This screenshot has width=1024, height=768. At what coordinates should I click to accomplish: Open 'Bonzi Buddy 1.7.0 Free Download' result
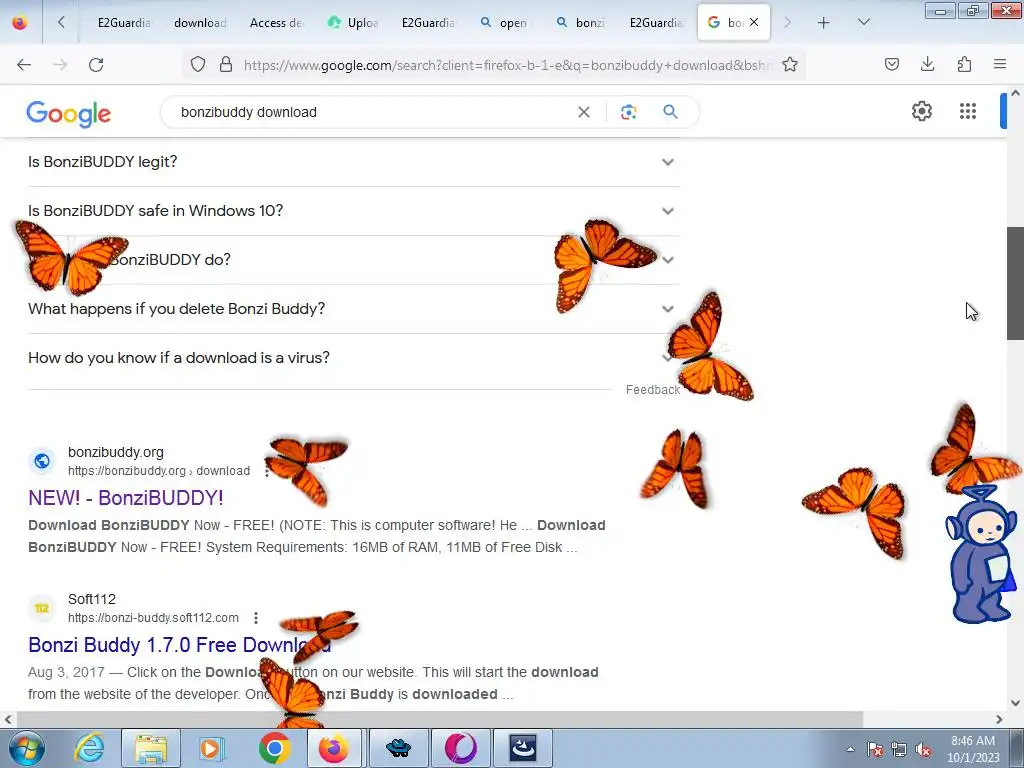pyautogui.click(x=180, y=645)
